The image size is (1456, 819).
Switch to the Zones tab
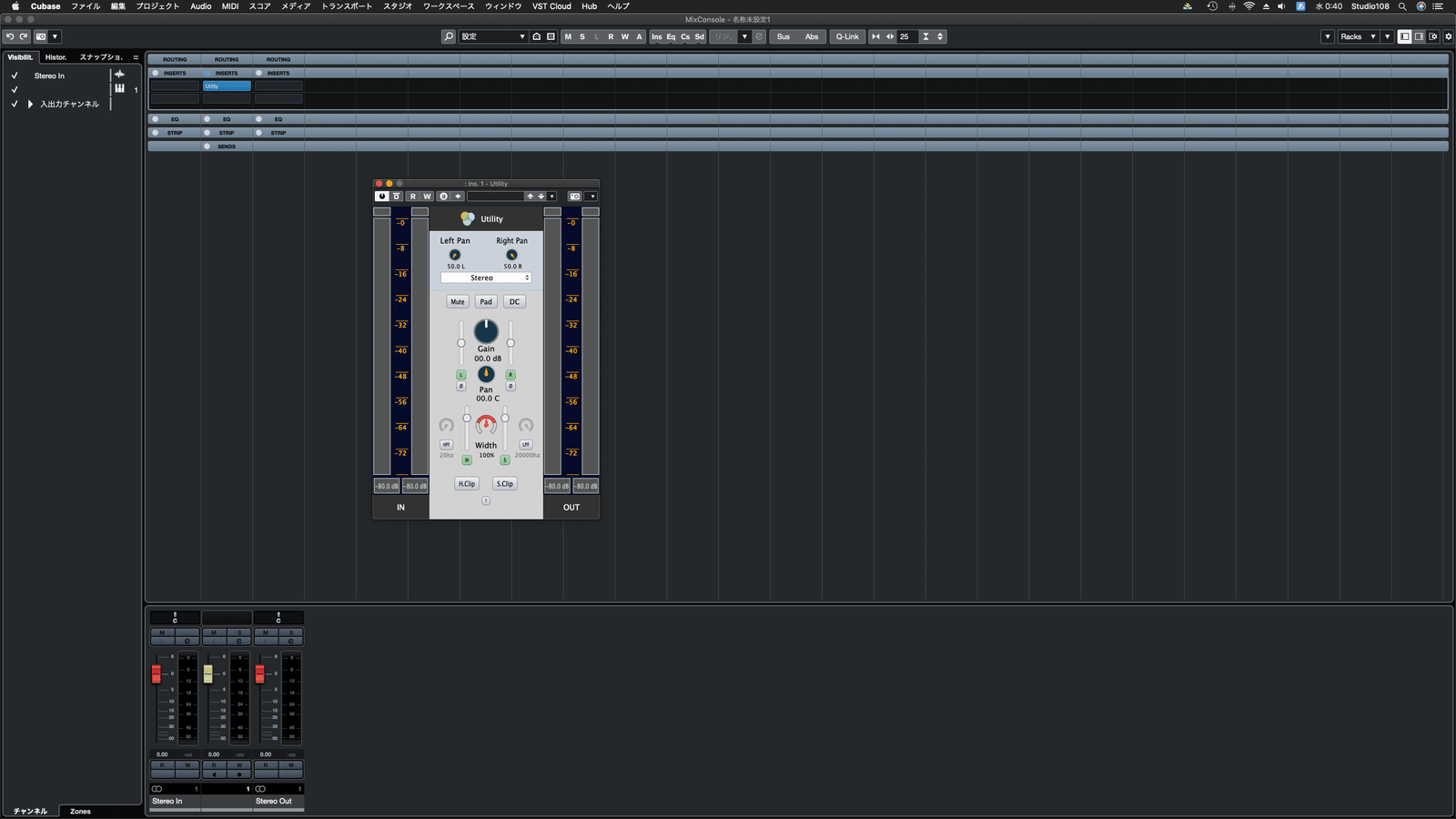[x=80, y=811]
